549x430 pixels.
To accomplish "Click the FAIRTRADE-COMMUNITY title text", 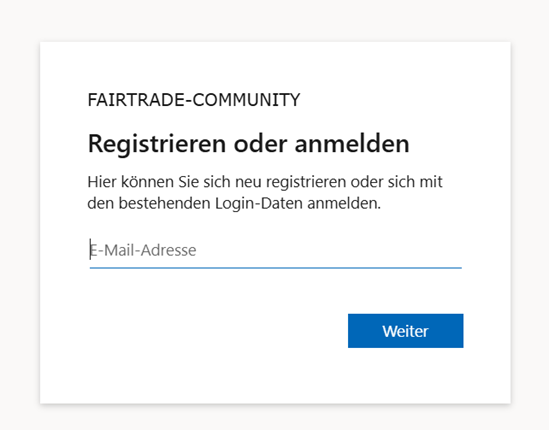I will (x=194, y=100).
